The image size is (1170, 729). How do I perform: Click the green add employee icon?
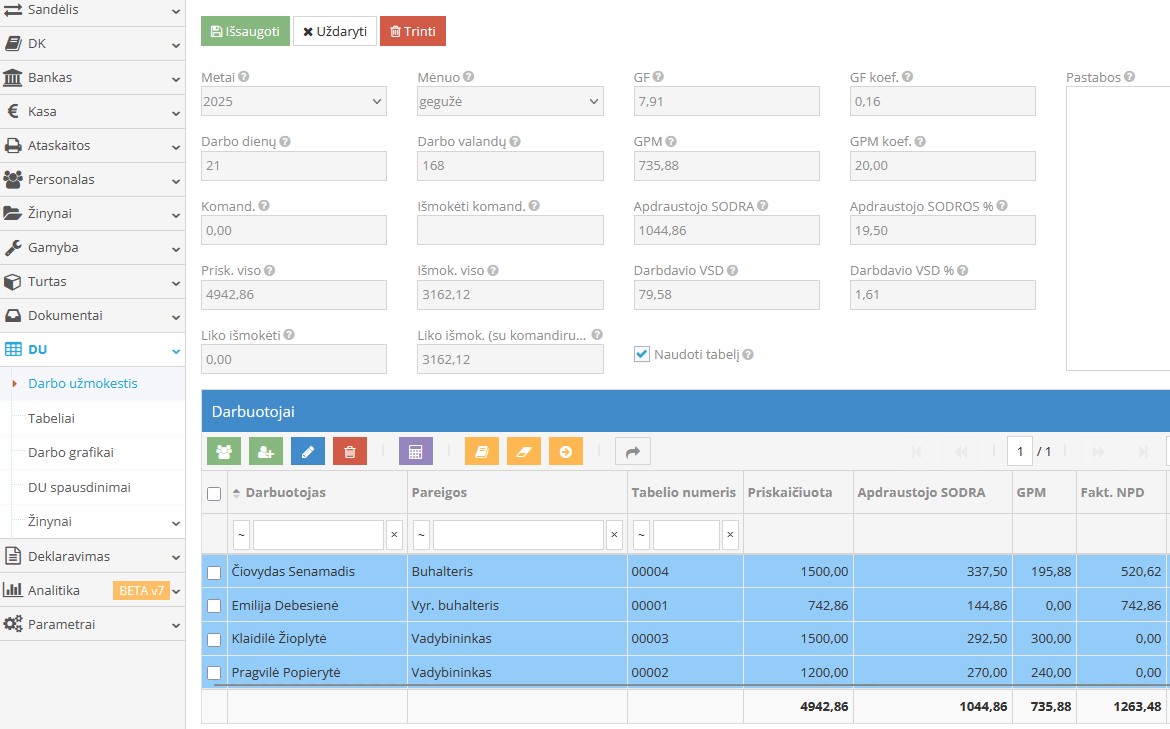(265, 452)
